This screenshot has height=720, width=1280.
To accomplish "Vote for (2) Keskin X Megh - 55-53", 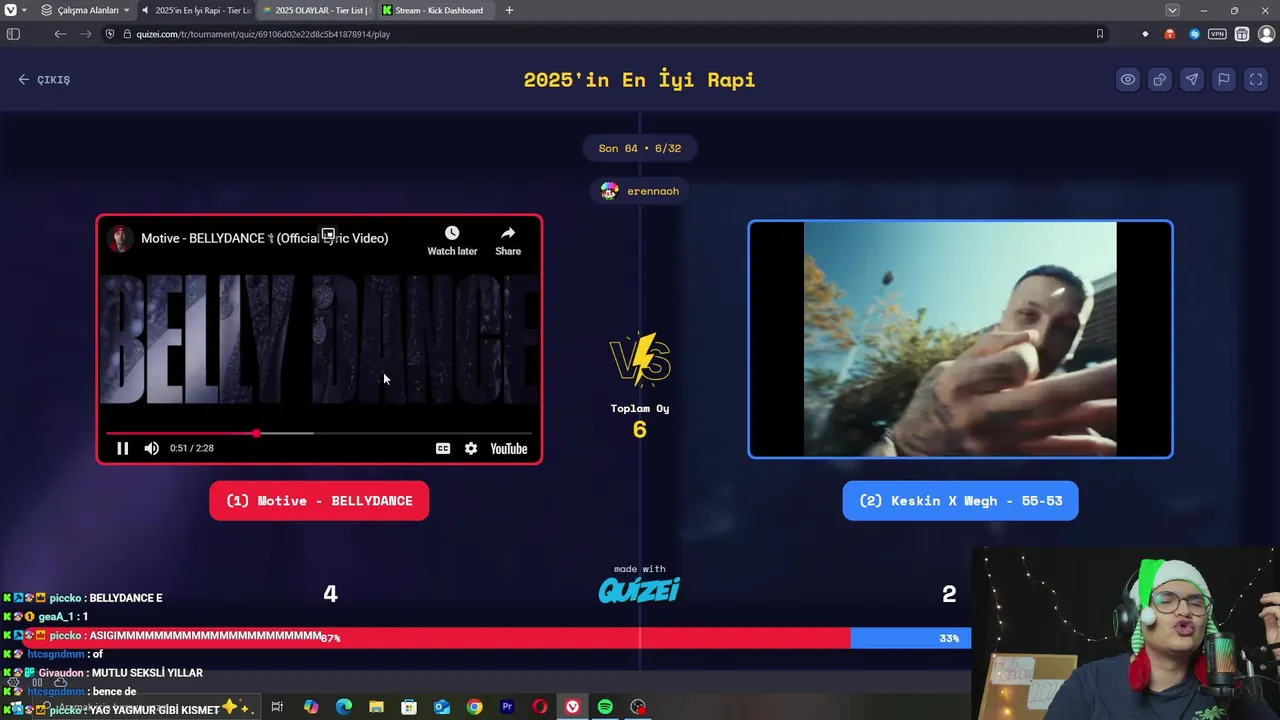I will 960,500.
